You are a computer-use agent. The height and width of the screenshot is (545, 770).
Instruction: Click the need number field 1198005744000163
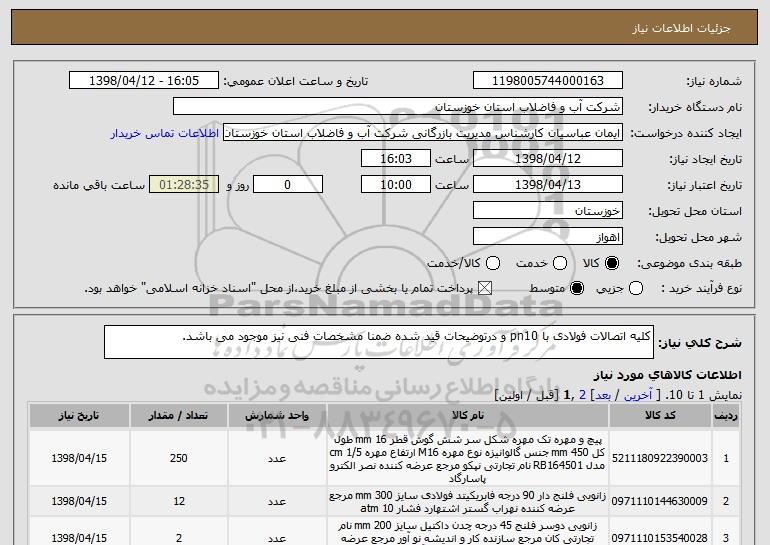548,81
